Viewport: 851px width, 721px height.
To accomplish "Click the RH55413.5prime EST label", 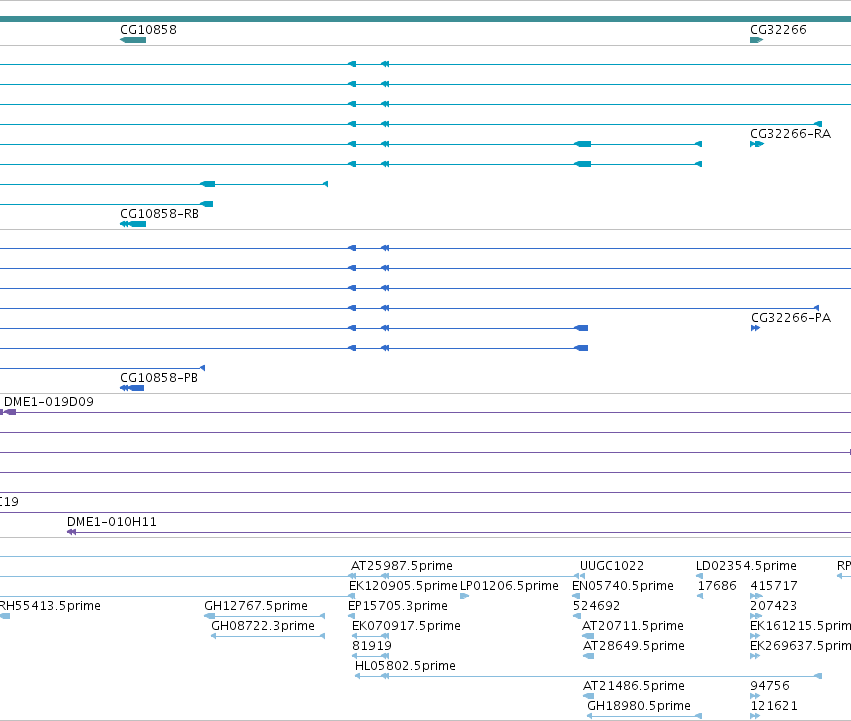I will pyautogui.click(x=50, y=606).
